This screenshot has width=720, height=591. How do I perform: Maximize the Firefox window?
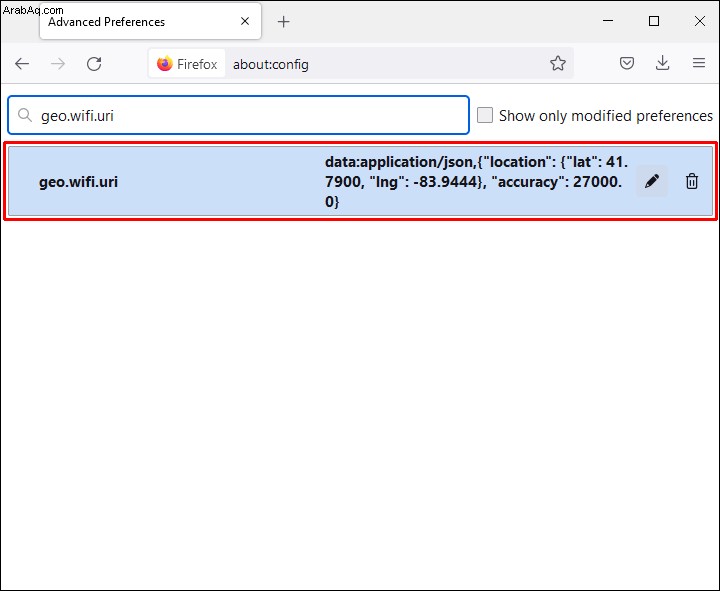(x=654, y=21)
